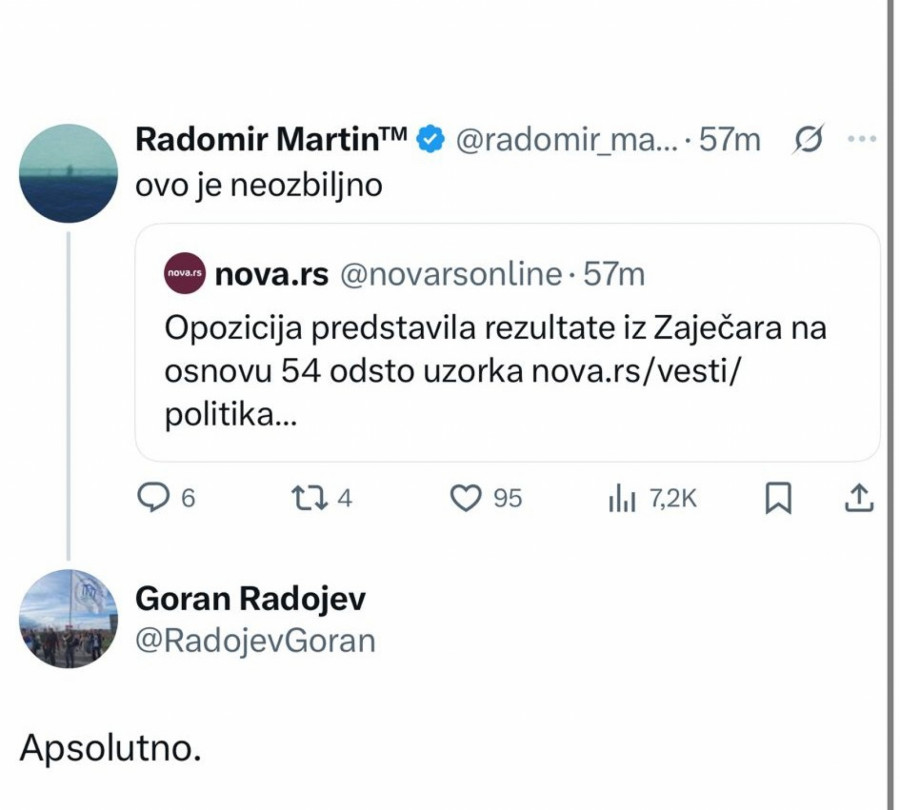Open the Radomir Martin display name
Screen dimensions: 900x810
pyautogui.click(x=270, y=142)
